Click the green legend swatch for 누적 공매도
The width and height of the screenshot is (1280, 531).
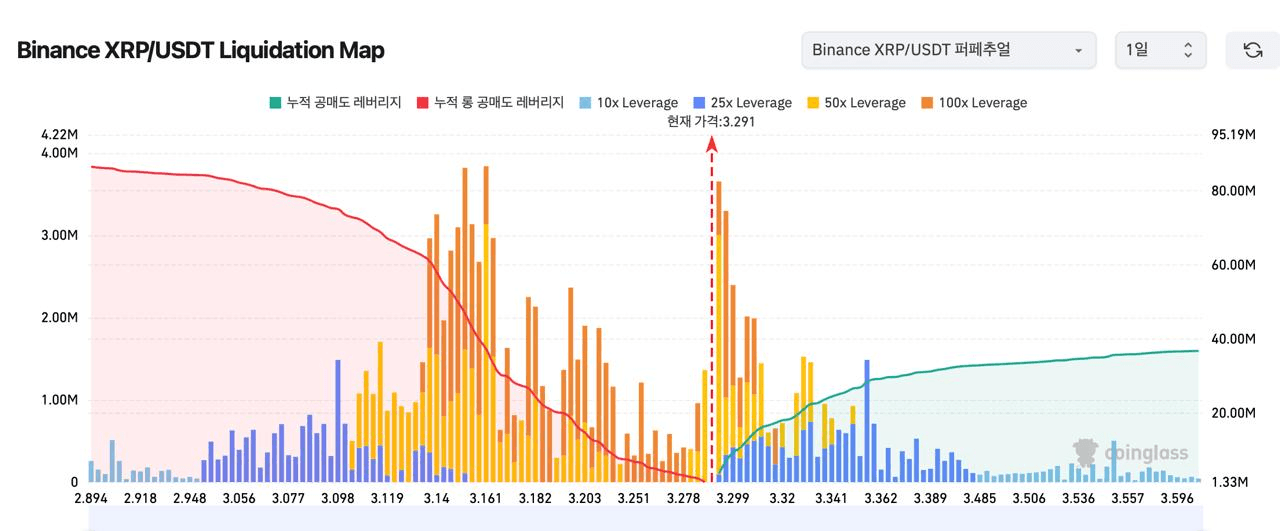(275, 103)
